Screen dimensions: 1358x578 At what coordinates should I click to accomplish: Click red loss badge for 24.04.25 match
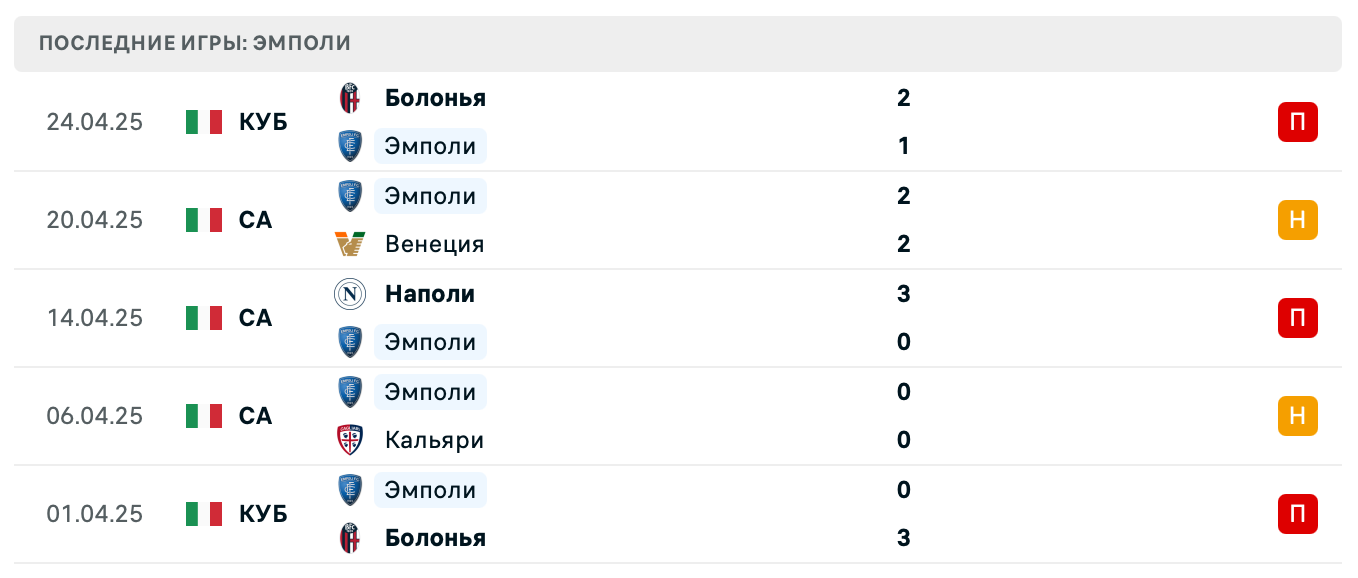click(x=1297, y=122)
